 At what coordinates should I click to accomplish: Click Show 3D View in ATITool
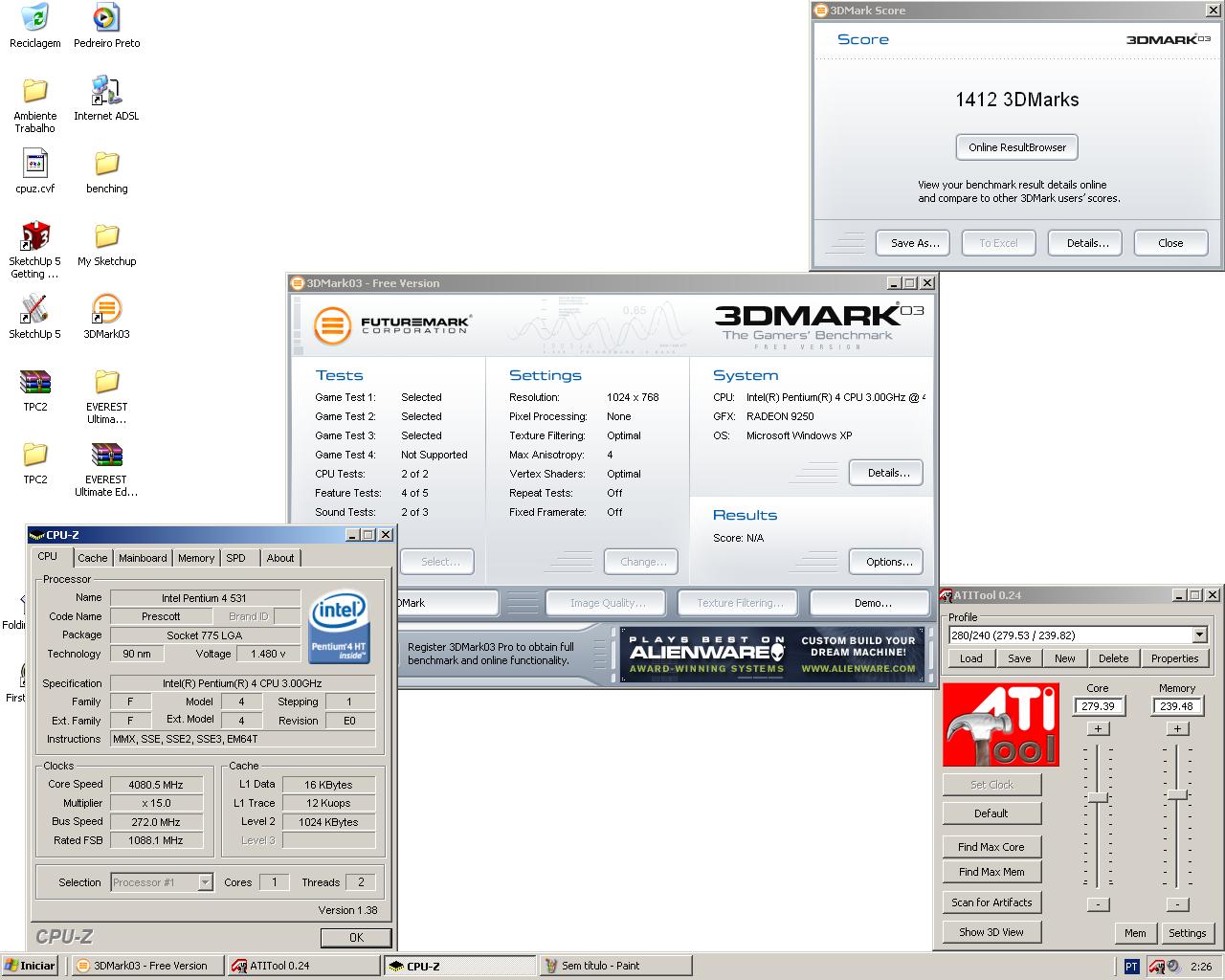coord(991,932)
